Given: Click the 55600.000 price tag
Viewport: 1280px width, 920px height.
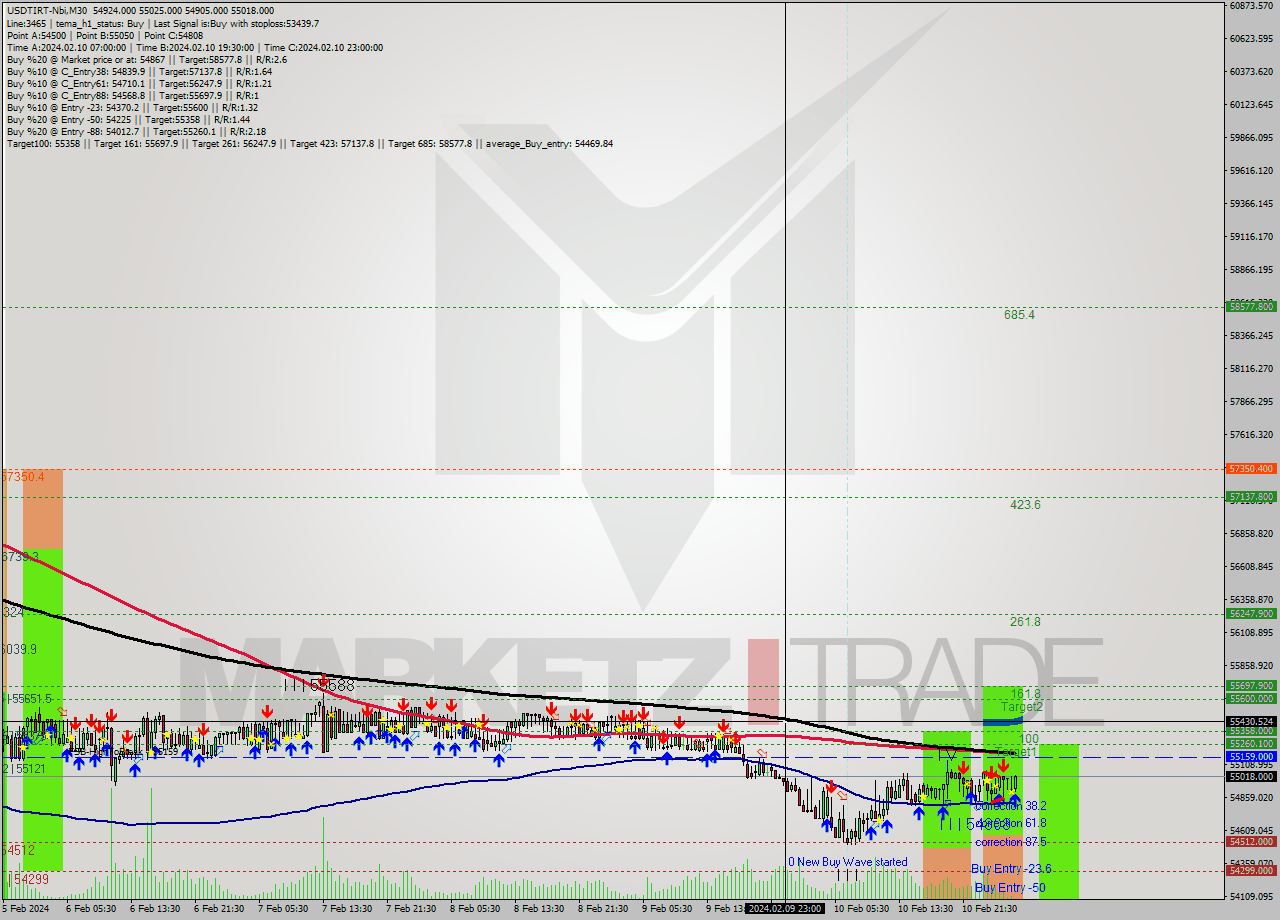Looking at the screenshot, I should (1250, 698).
